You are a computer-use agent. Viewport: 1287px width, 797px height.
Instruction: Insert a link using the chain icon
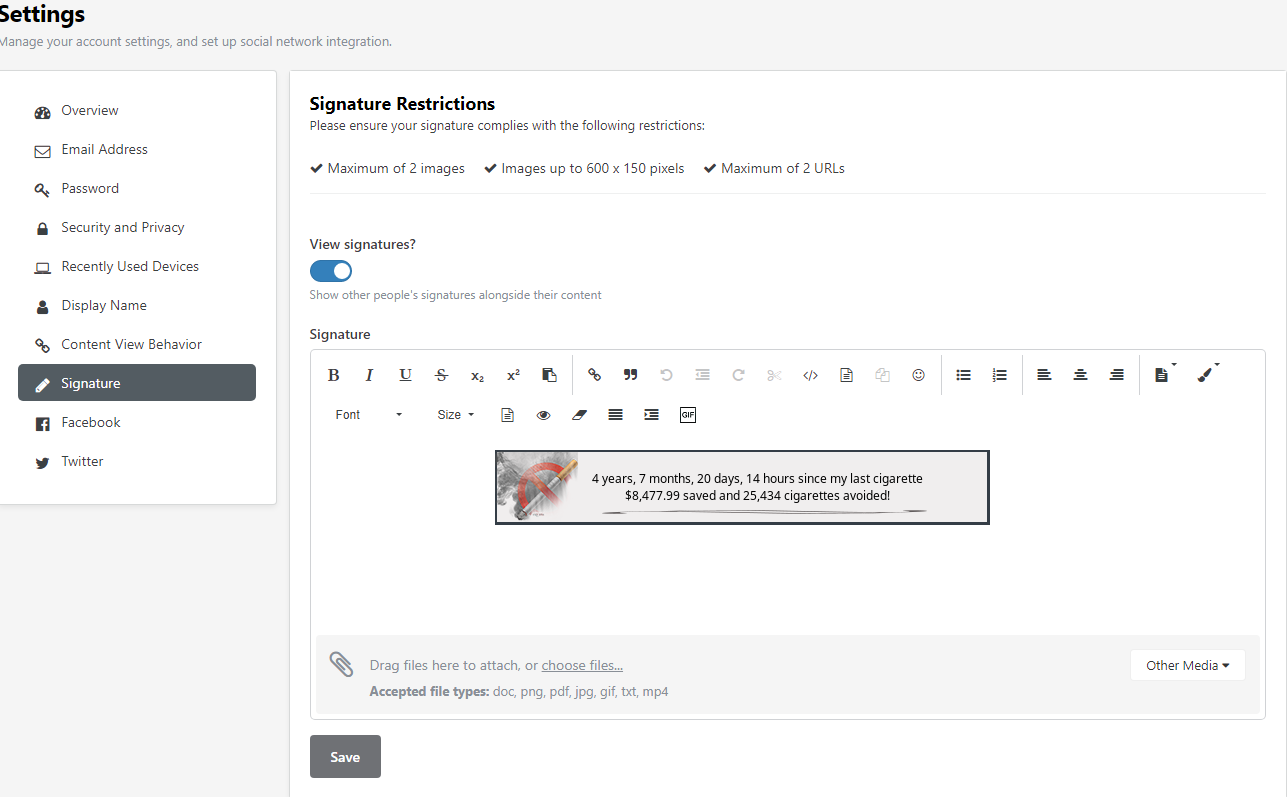(x=595, y=375)
